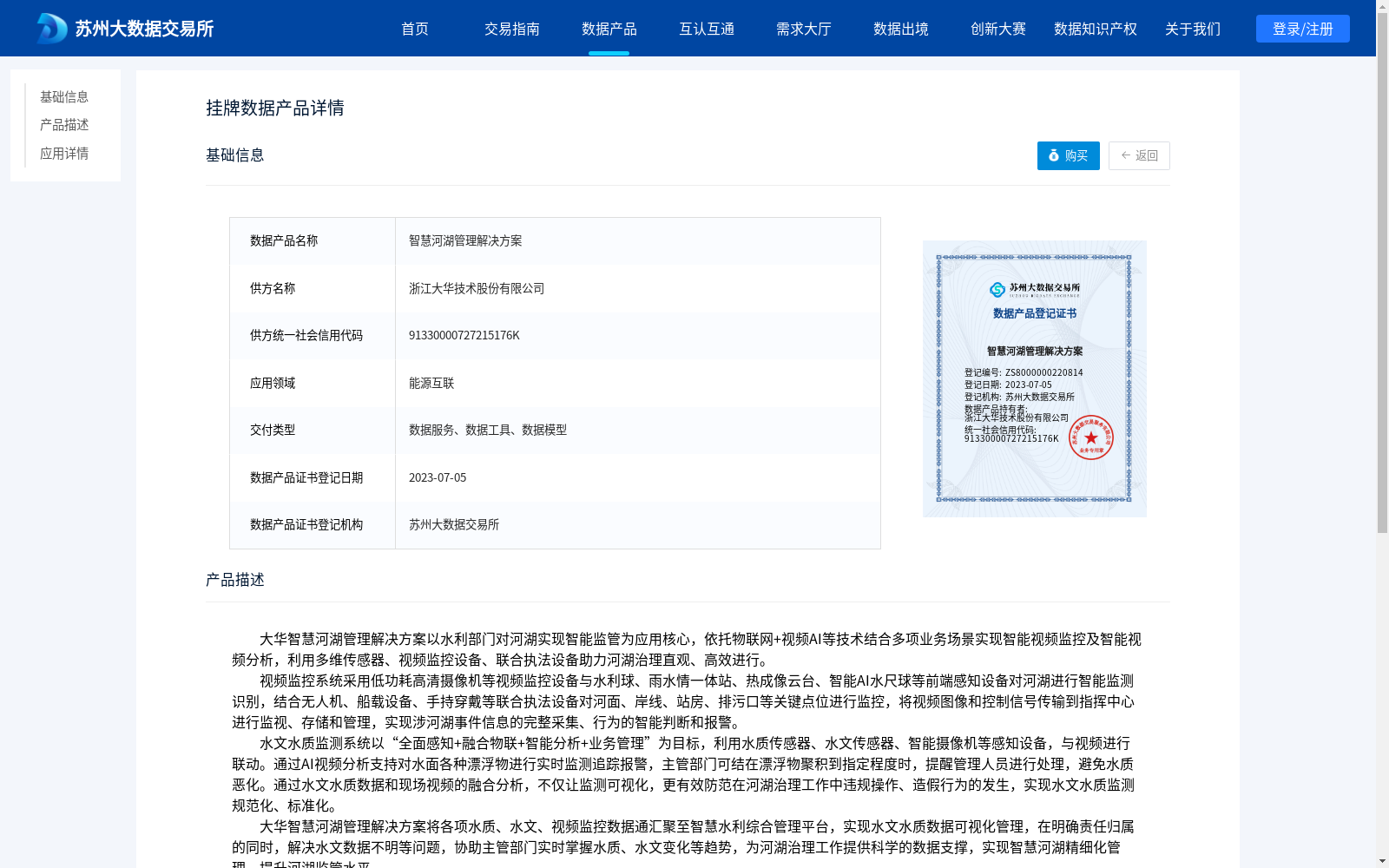Open the 交易指南 navigation item

pos(512,29)
